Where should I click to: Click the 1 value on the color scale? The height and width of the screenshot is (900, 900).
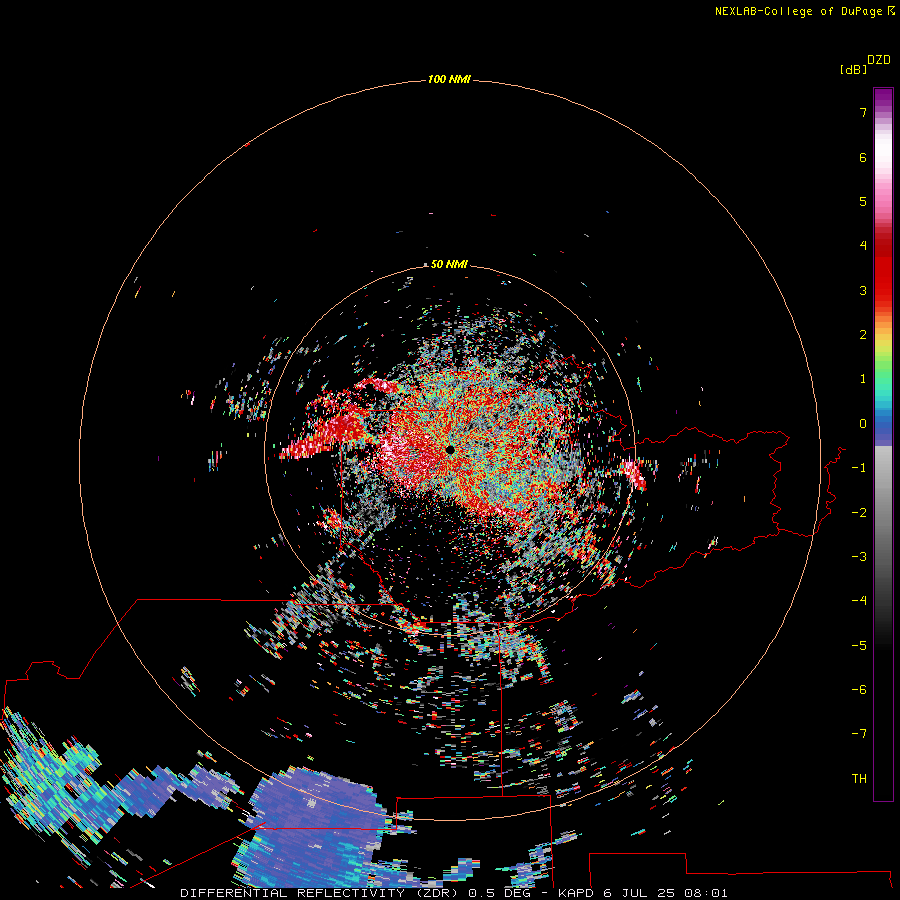click(863, 379)
